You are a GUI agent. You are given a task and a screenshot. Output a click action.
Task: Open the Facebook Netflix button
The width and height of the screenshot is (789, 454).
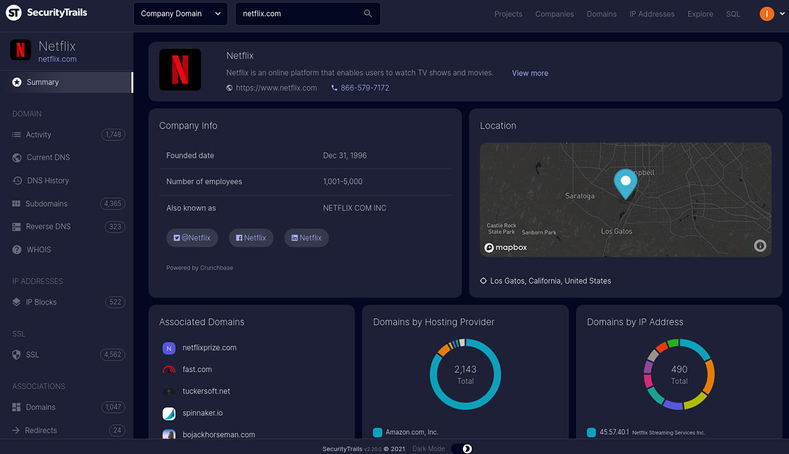(251, 238)
